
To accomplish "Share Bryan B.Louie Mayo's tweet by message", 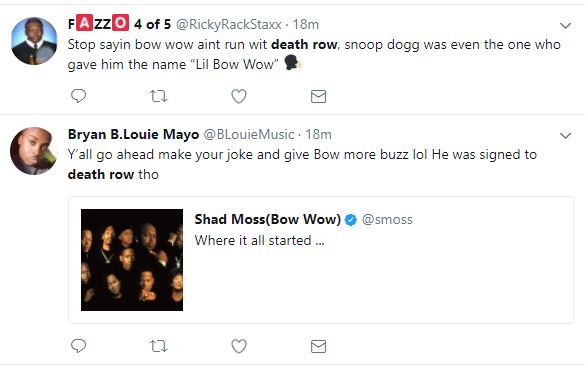I will pyautogui.click(x=319, y=347).
